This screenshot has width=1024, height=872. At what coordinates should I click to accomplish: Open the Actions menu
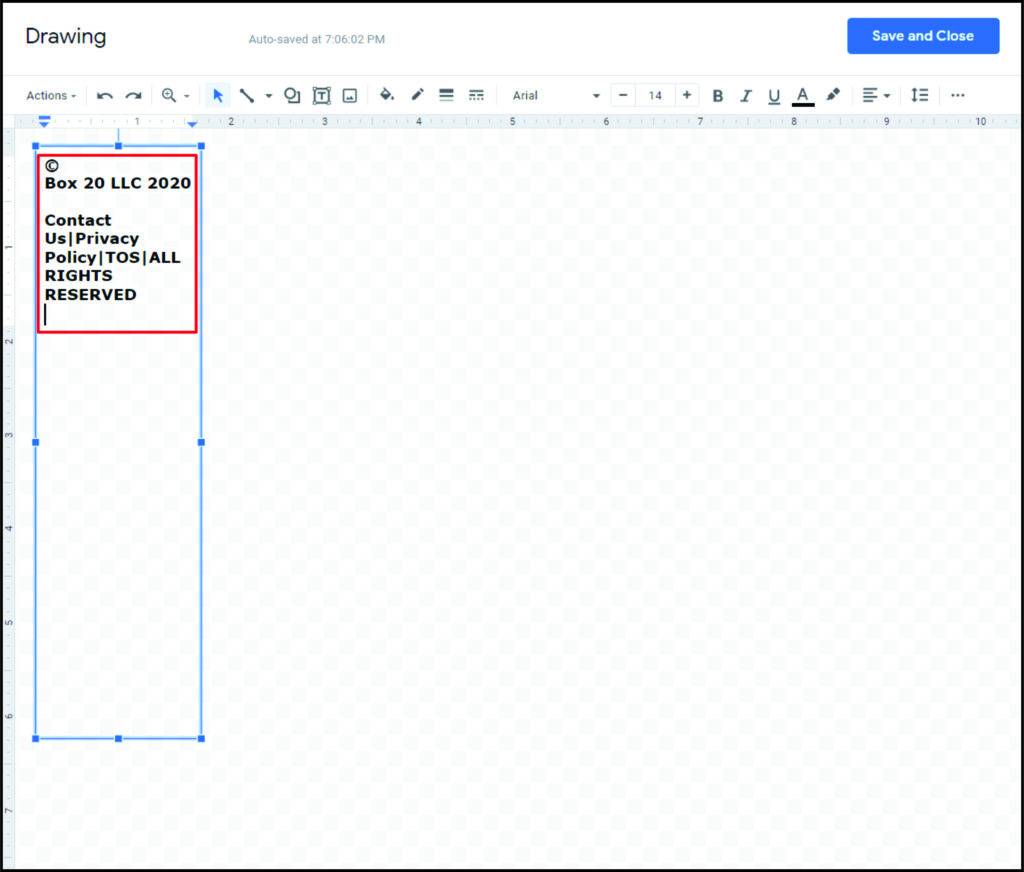click(50, 95)
